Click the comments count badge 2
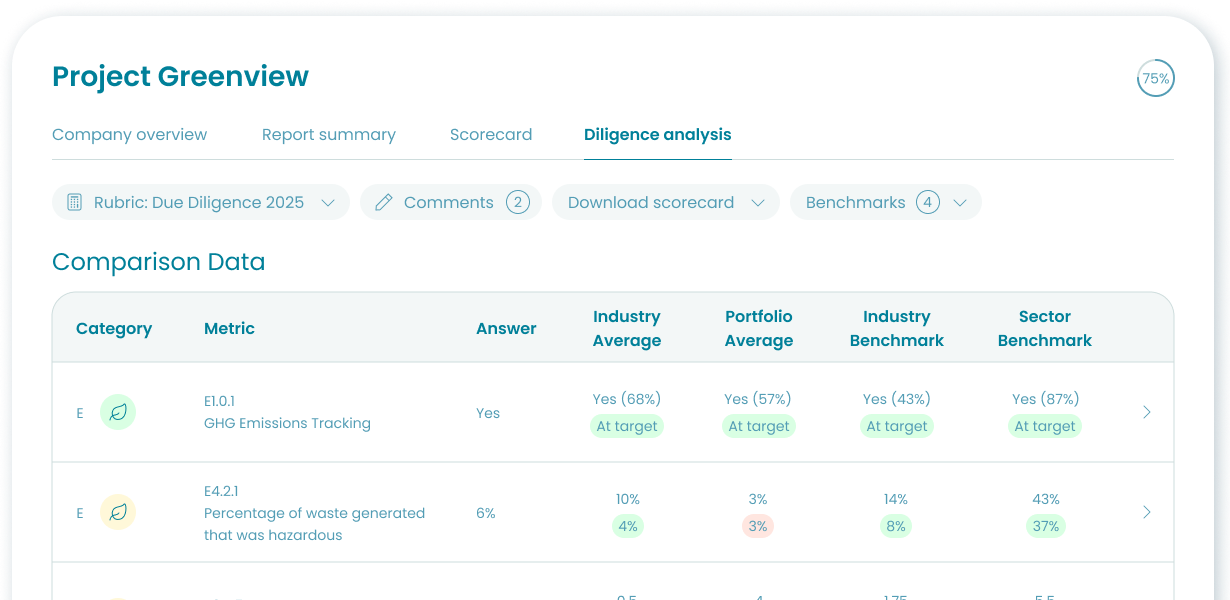1230x600 pixels. click(x=517, y=202)
